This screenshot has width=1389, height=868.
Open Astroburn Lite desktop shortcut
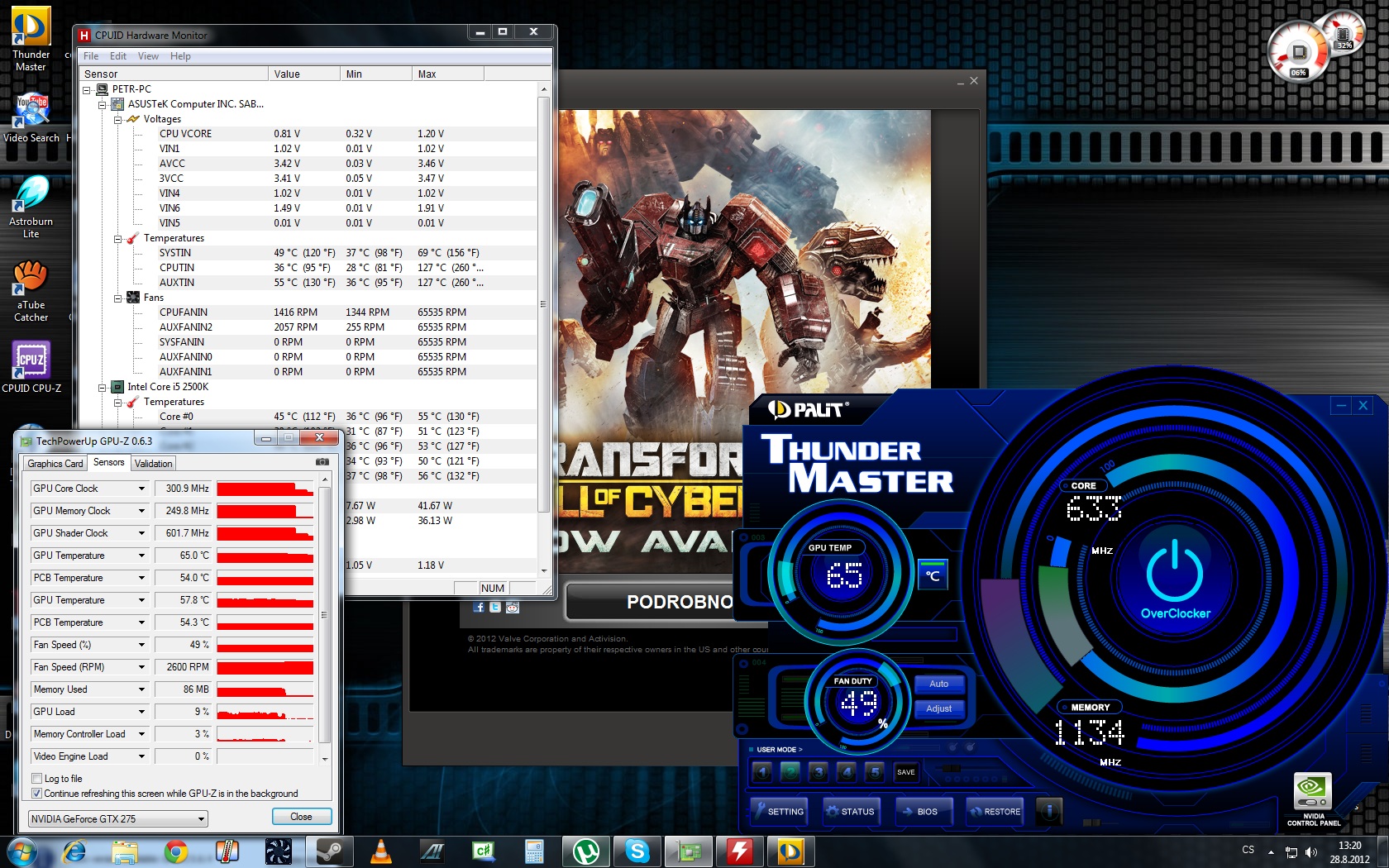[31, 207]
